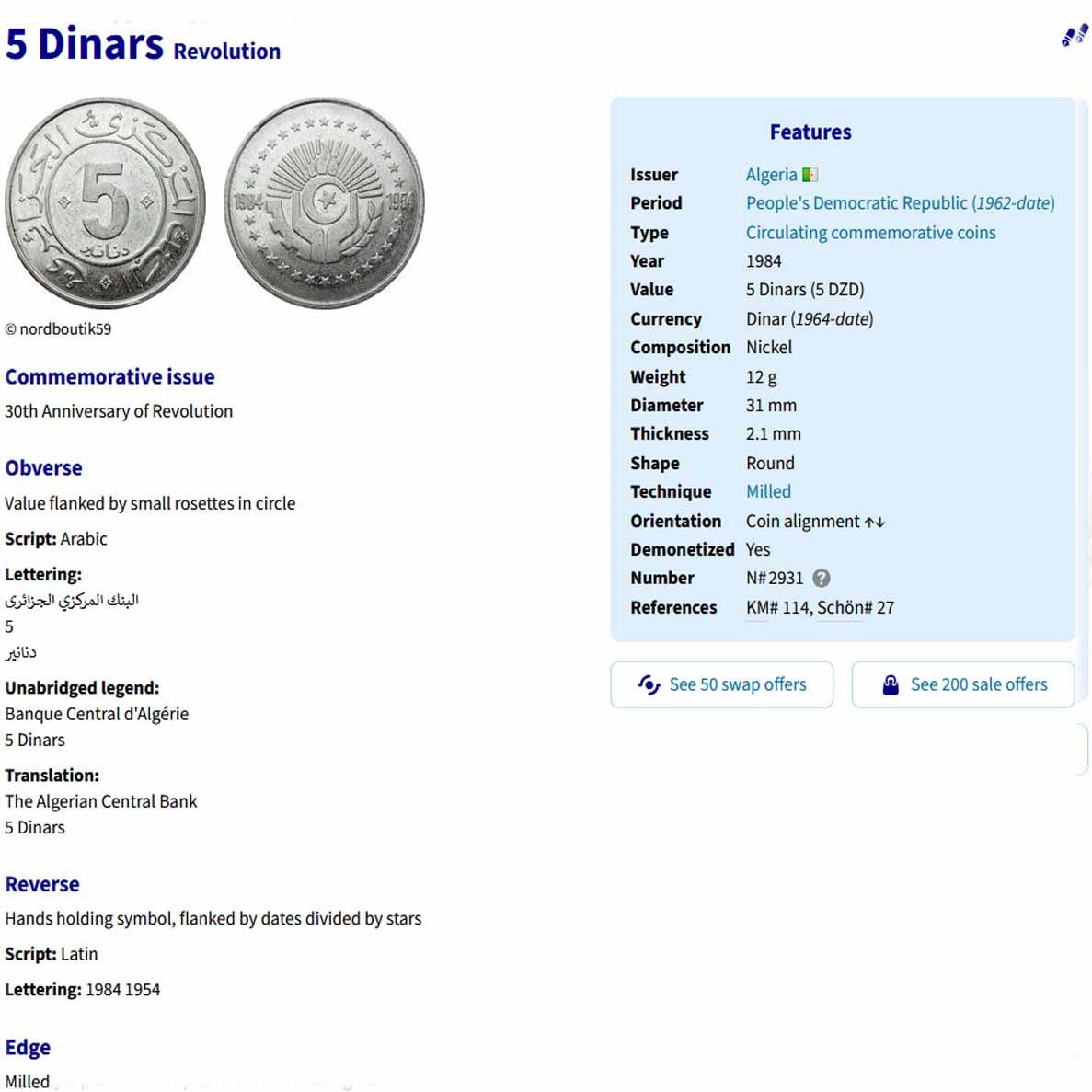Click the 5 Dinars page title
Screen dimensions: 1092x1092
coord(85,44)
